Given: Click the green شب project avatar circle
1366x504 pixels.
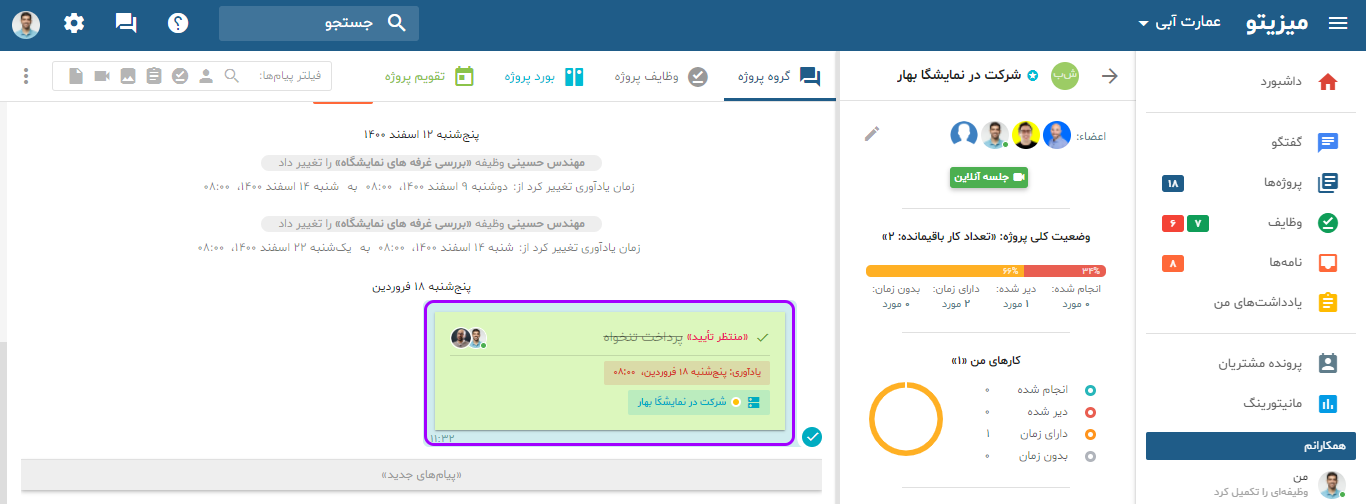Looking at the screenshot, I should tap(1065, 76).
